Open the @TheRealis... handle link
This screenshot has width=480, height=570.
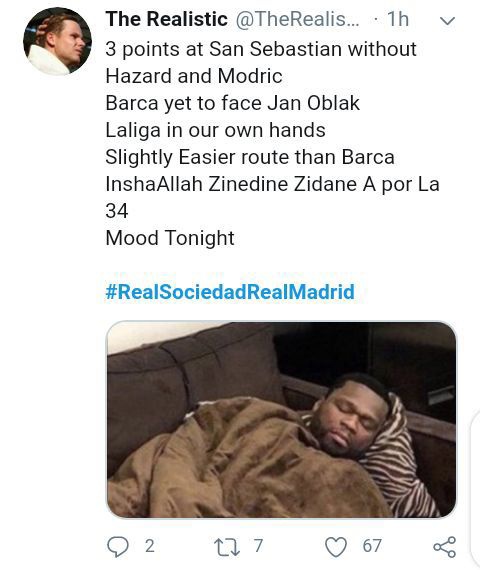coord(297,19)
